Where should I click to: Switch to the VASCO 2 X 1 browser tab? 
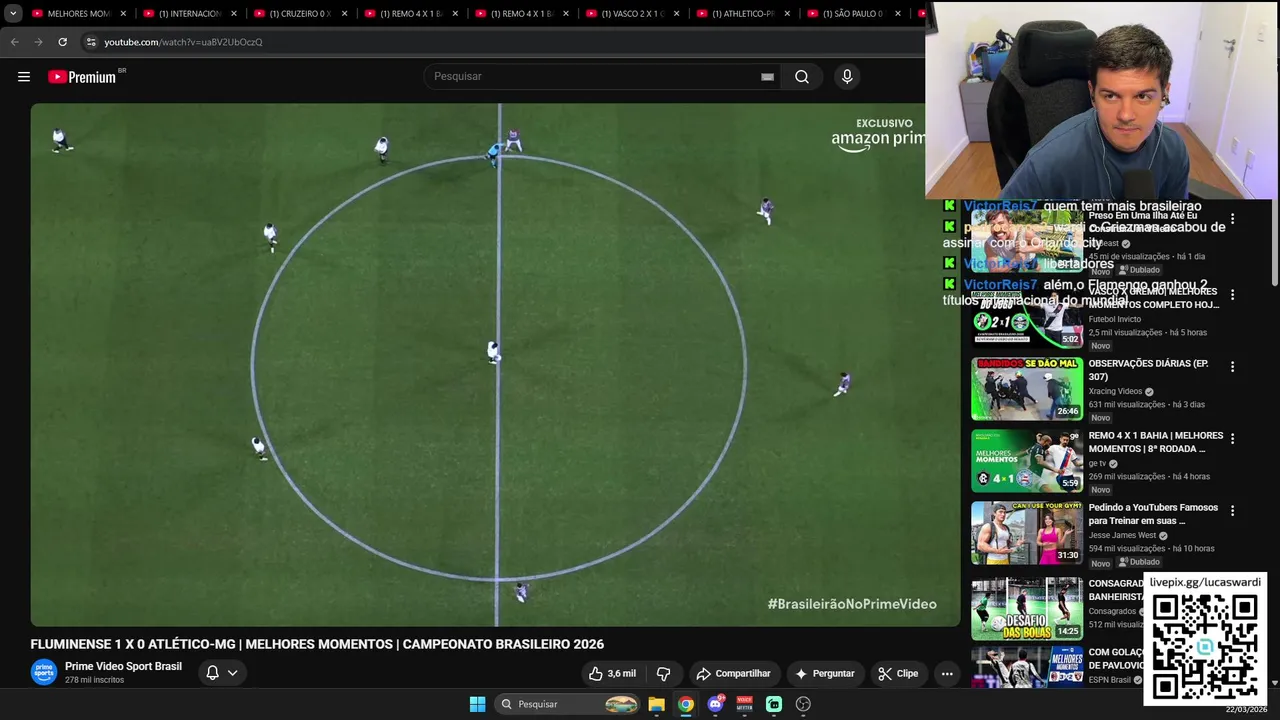(632, 14)
